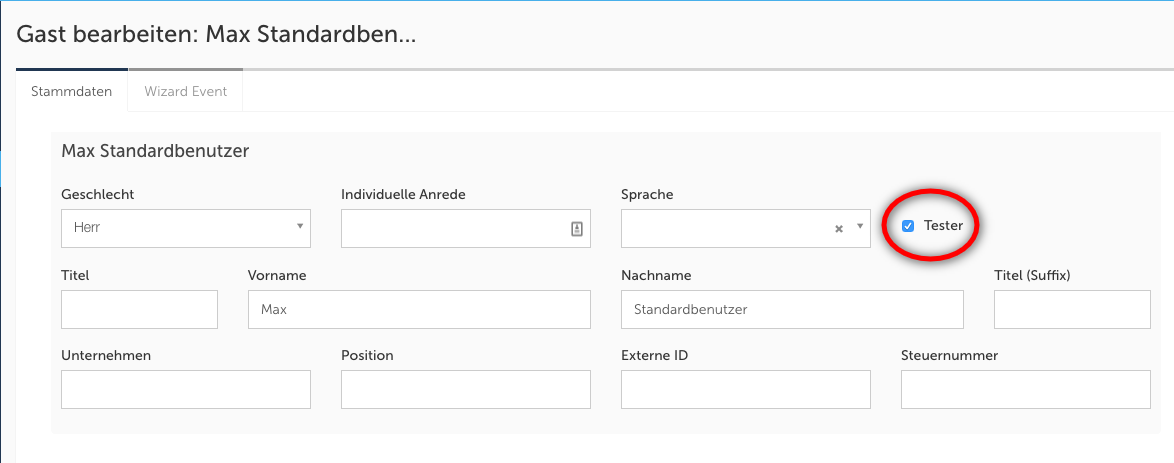This screenshot has width=1174, height=463.
Task: Focus the Position input field
Action: pos(465,390)
